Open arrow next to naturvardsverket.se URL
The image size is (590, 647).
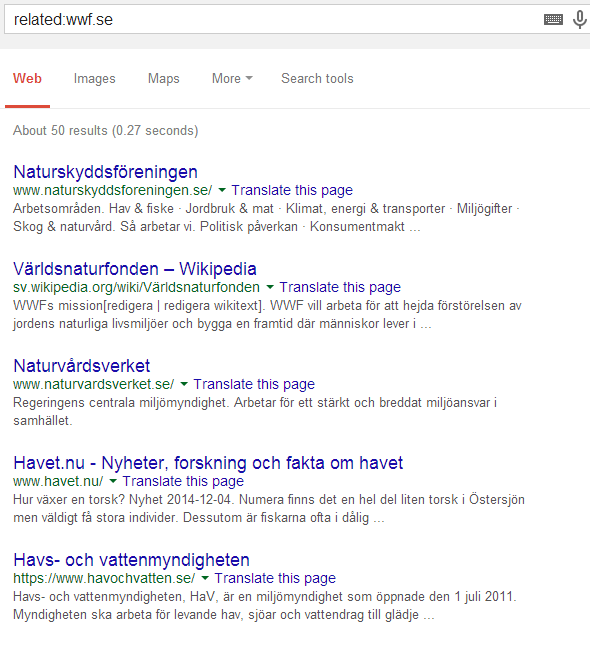(184, 384)
